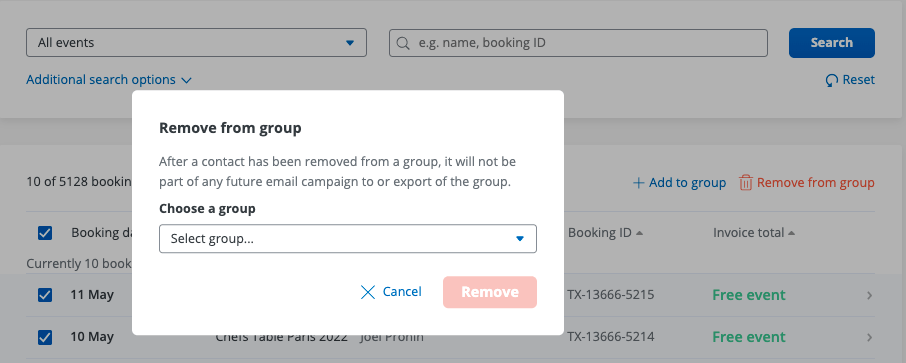Click the magnifier icon in search field
The height and width of the screenshot is (363, 906).
pyautogui.click(x=403, y=43)
